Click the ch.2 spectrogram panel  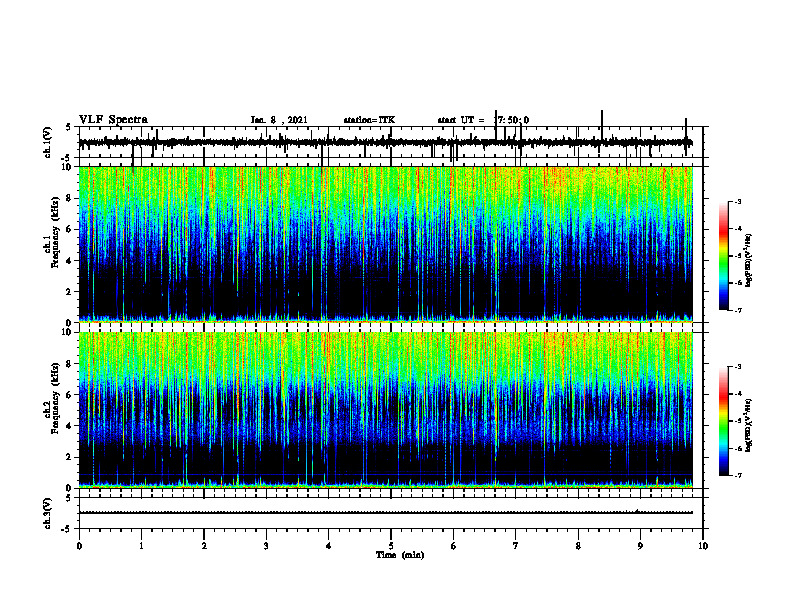pos(386,410)
